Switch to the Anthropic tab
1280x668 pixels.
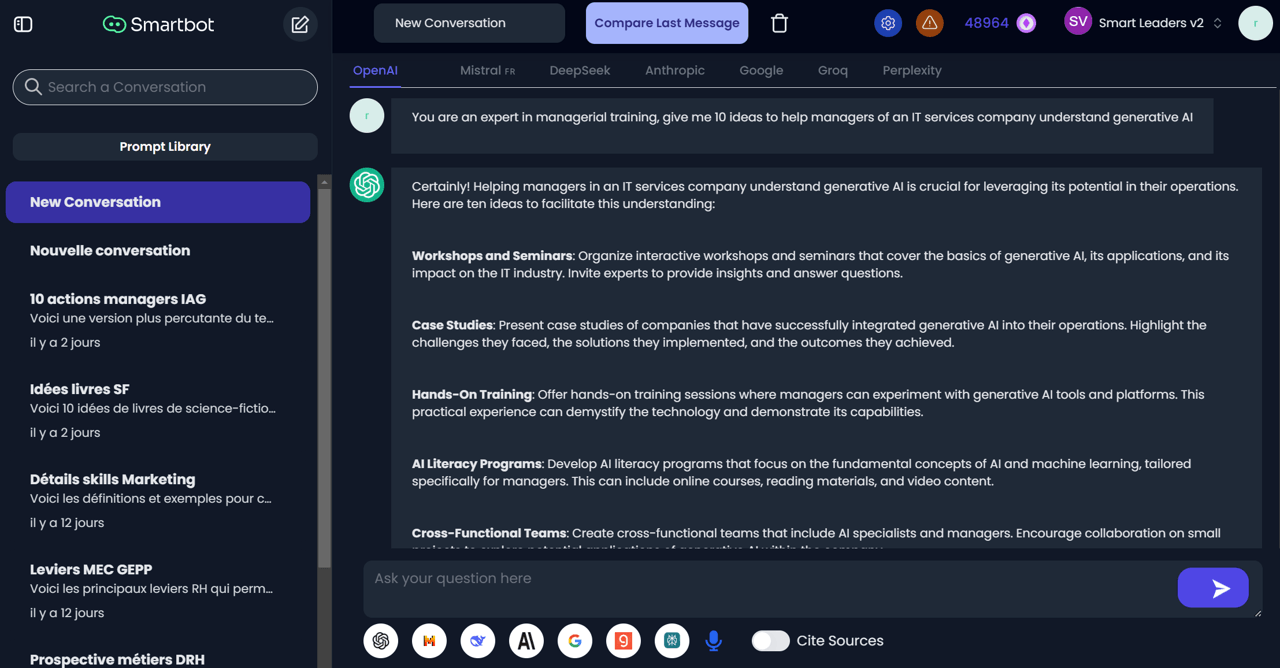click(x=674, y=70)
